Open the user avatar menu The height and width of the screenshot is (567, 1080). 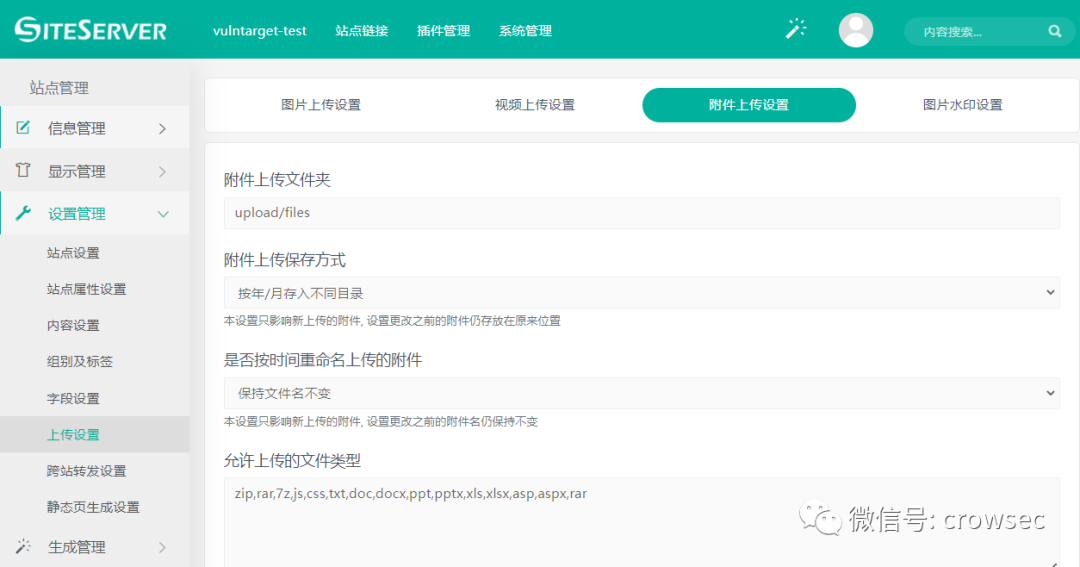pos(855,30)
